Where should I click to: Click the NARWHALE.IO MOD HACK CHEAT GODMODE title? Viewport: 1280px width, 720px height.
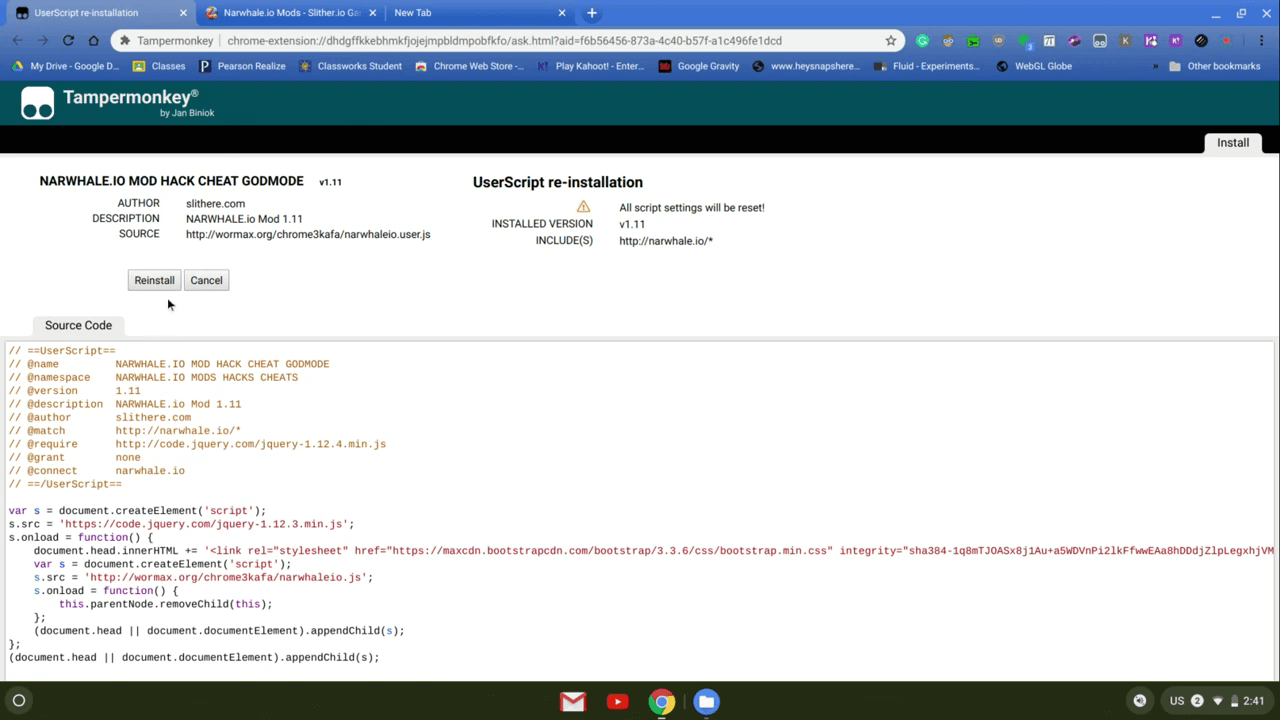point(171,182)
